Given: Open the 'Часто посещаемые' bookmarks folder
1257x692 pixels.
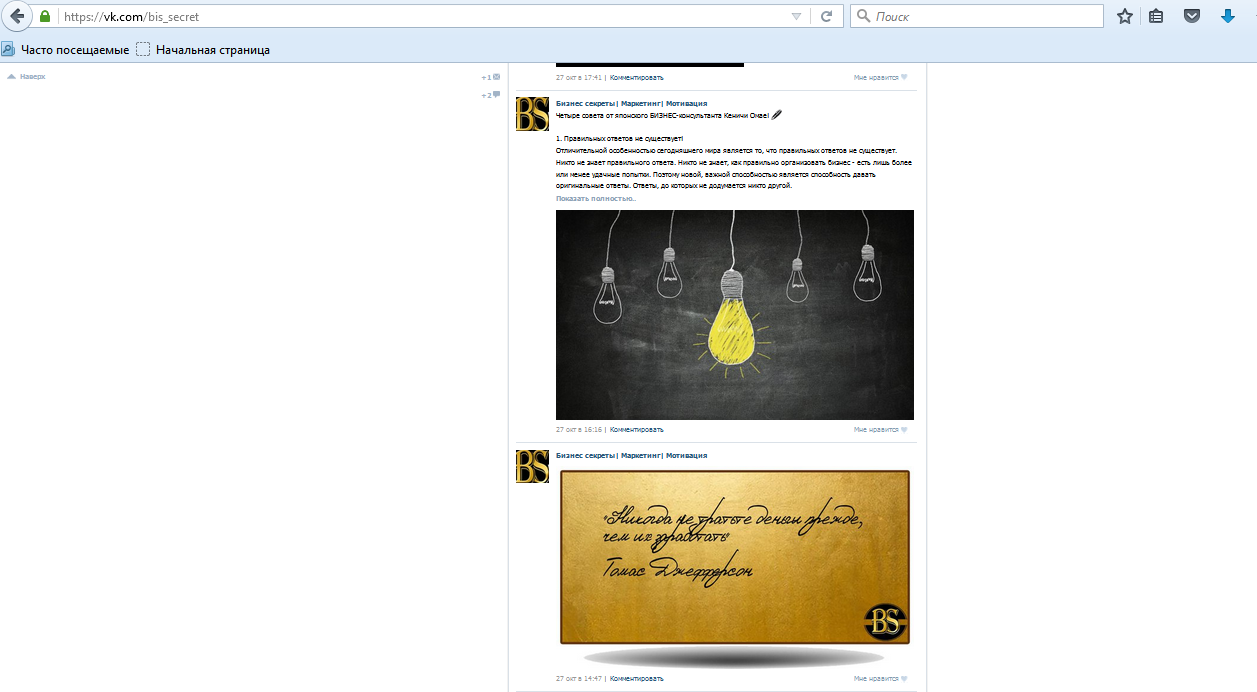Looking at the screenshot, I should 66,49.
